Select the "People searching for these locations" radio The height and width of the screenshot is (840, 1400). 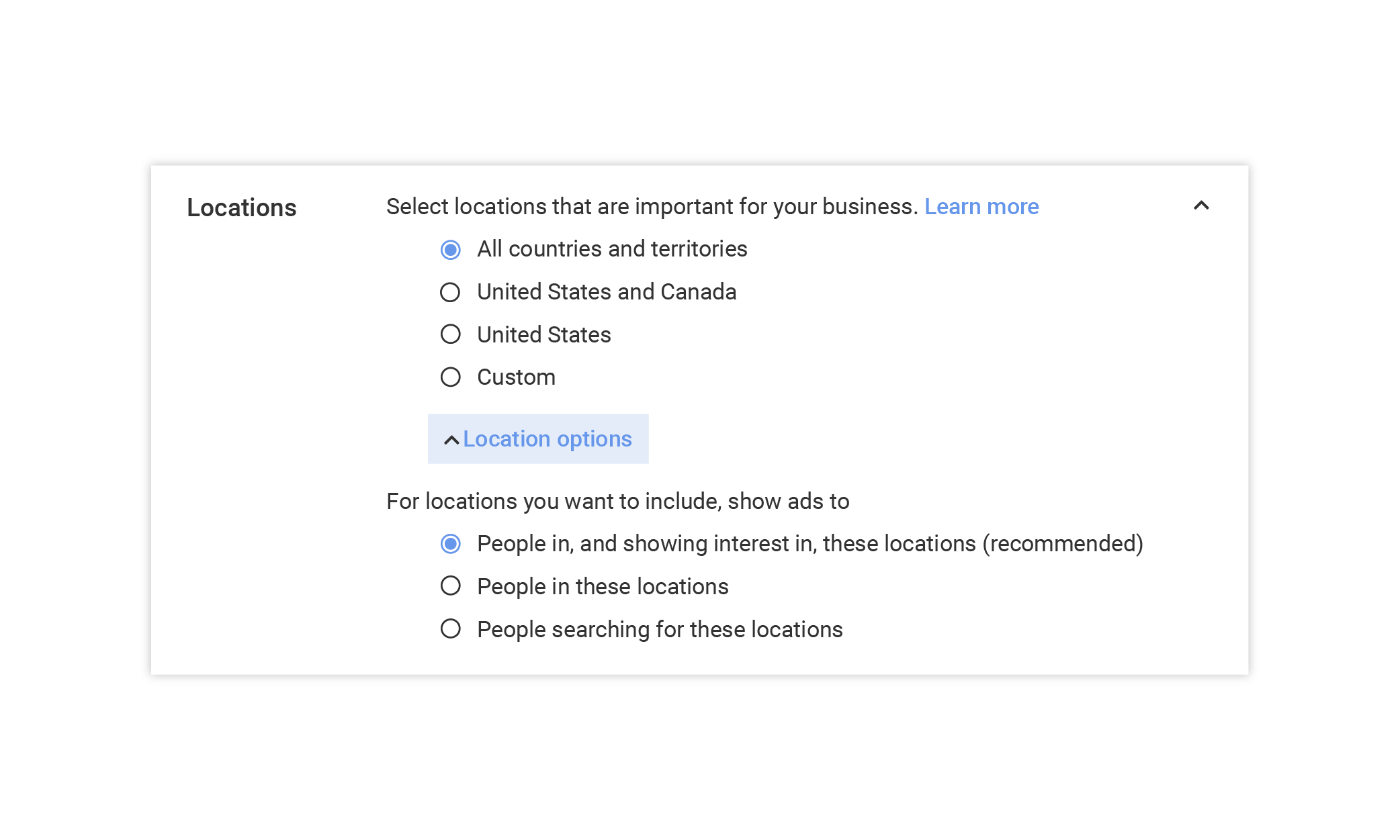[x=450, y=629]
